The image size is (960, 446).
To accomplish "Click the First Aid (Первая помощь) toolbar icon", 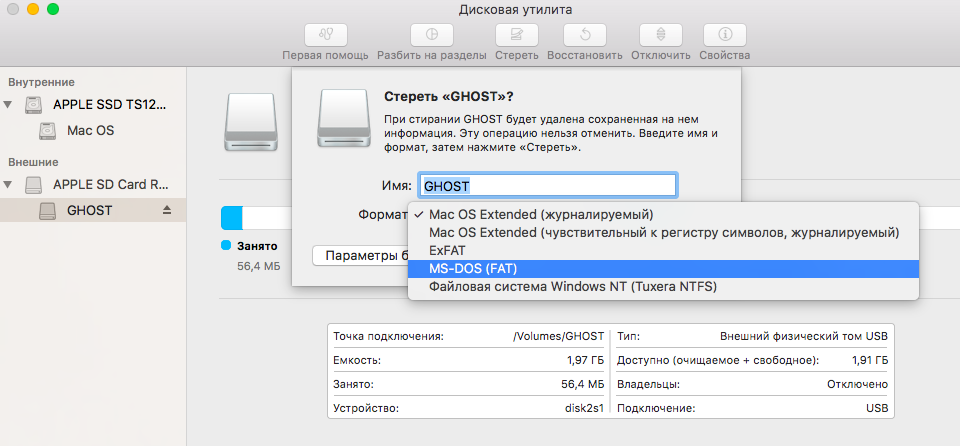I will click(325, 34).
